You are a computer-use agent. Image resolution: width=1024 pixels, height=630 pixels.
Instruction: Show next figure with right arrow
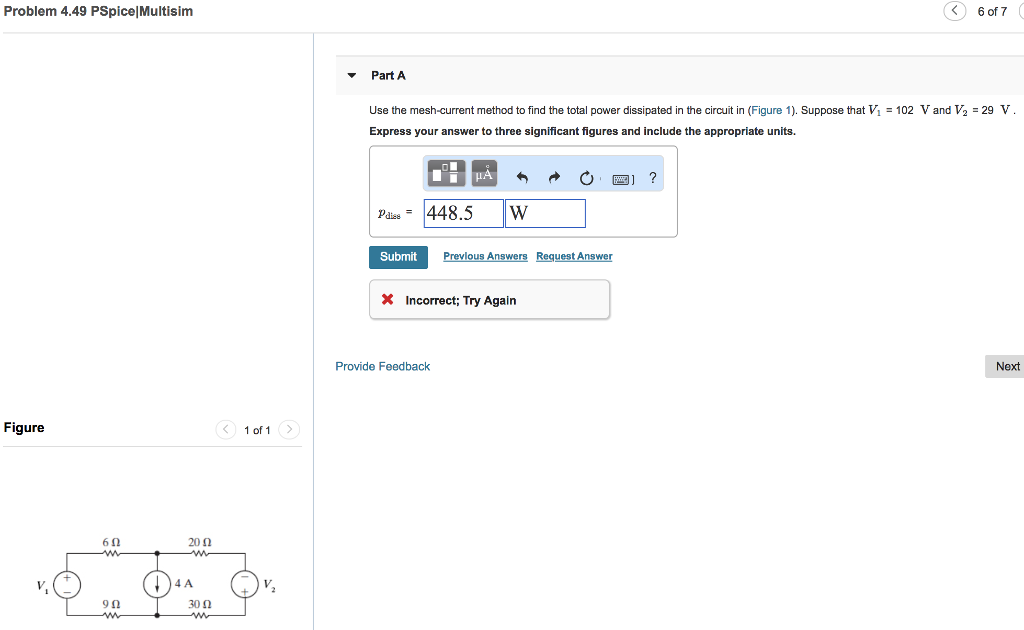pyautogui.click(x=289, y=430)
